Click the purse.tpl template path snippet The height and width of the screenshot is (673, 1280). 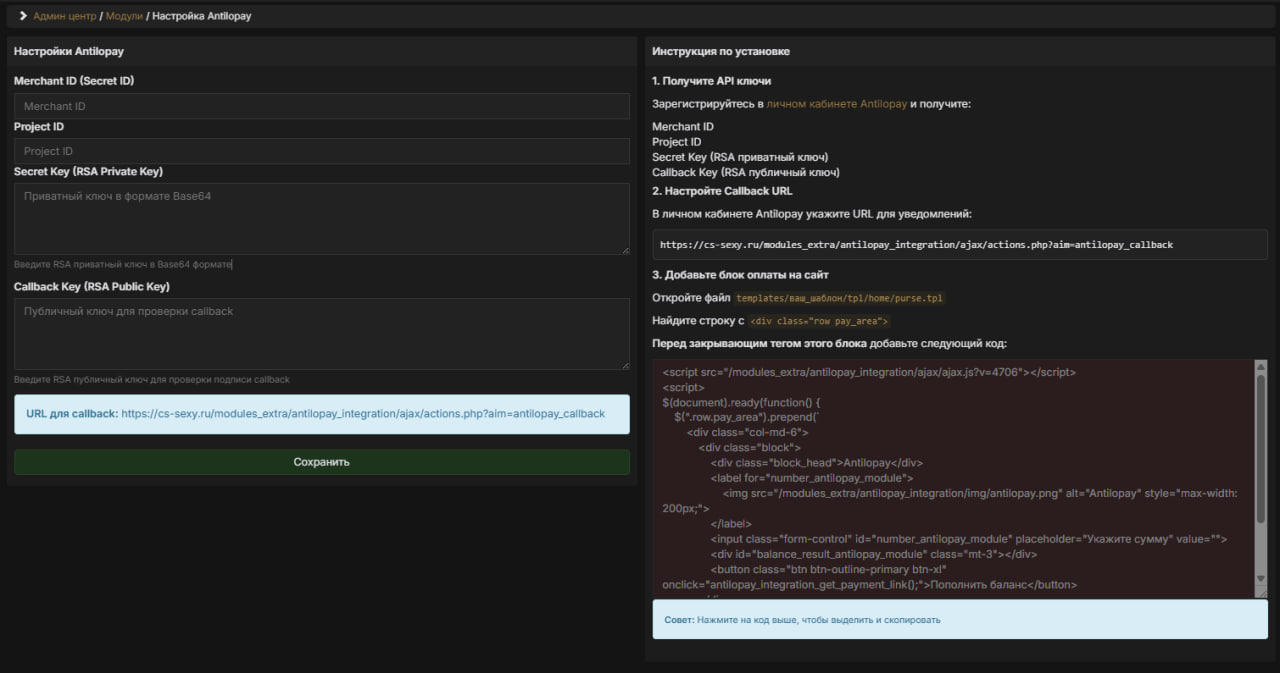[x=839, y=298]
